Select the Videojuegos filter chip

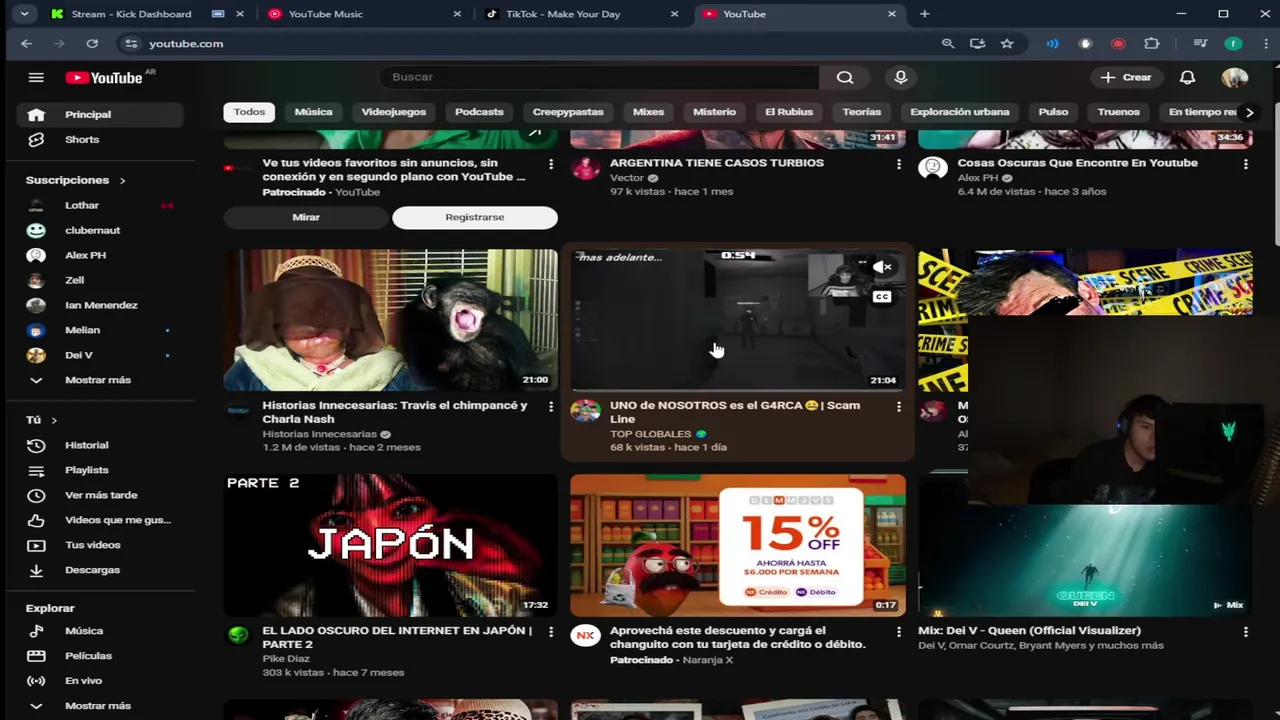pyautogui.click(x=393, y=112)
